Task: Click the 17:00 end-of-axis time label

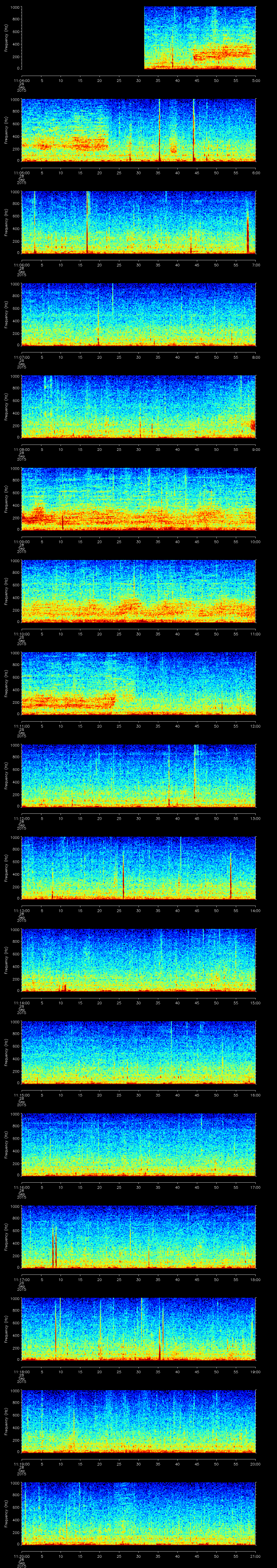Action: tap(256, 1187)
